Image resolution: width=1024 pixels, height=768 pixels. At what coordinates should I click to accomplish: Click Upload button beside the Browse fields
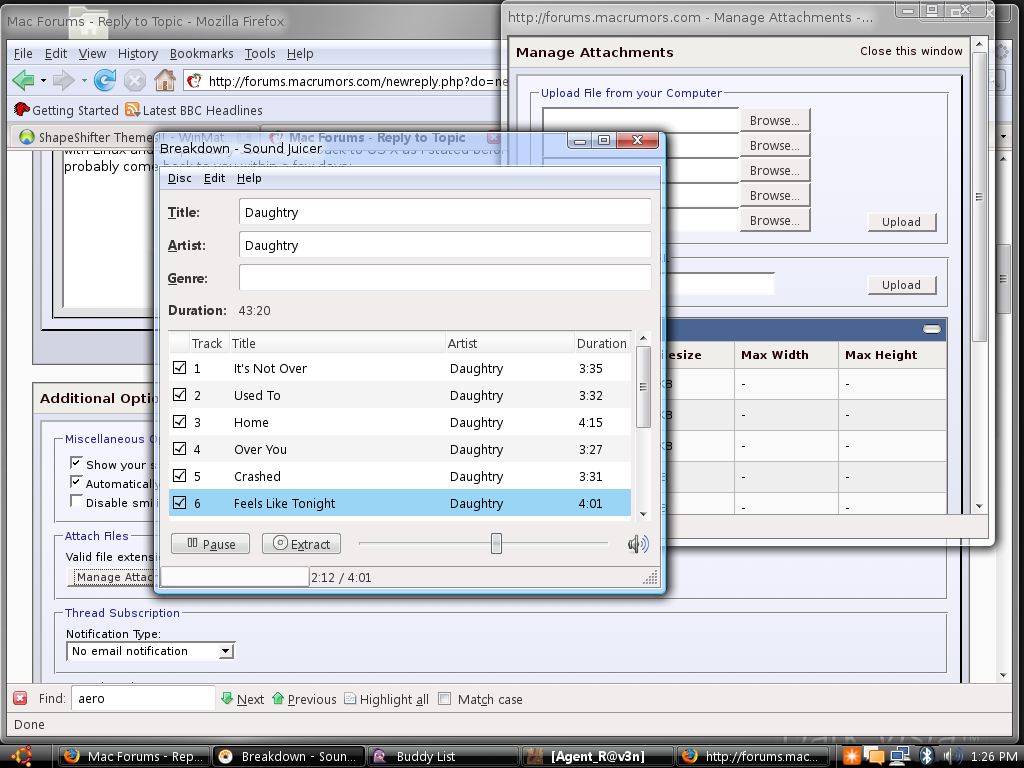point(901,222)
